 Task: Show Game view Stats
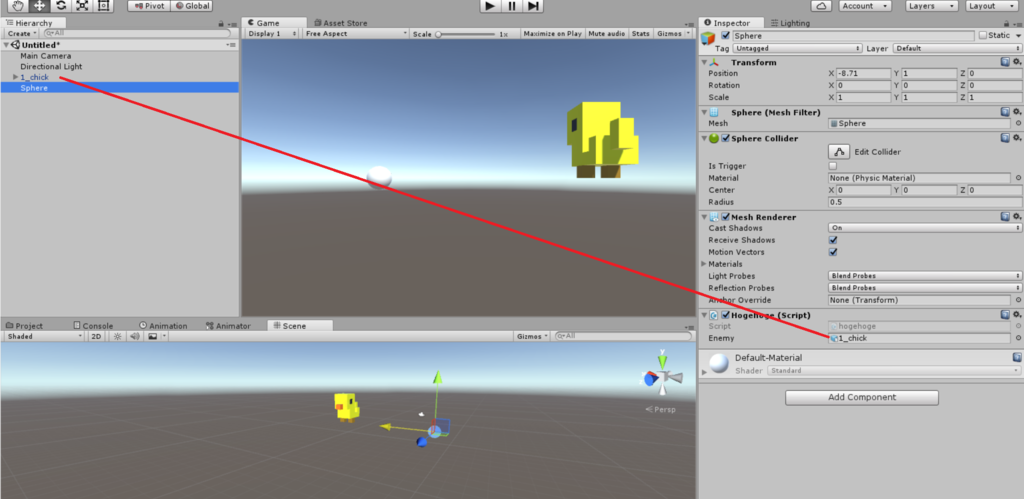click(x=640, y=33)
